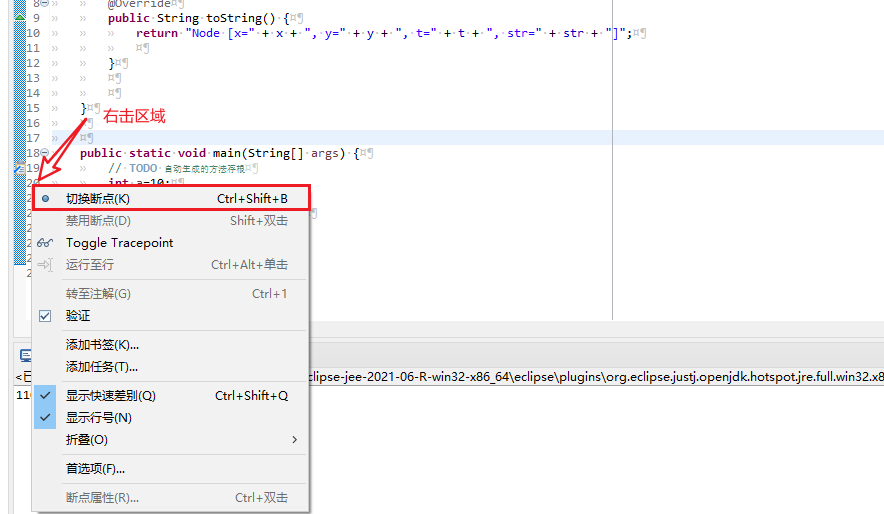Click the TODO task marker beside line 19
The image size is (884, 514).
point(19,168)
